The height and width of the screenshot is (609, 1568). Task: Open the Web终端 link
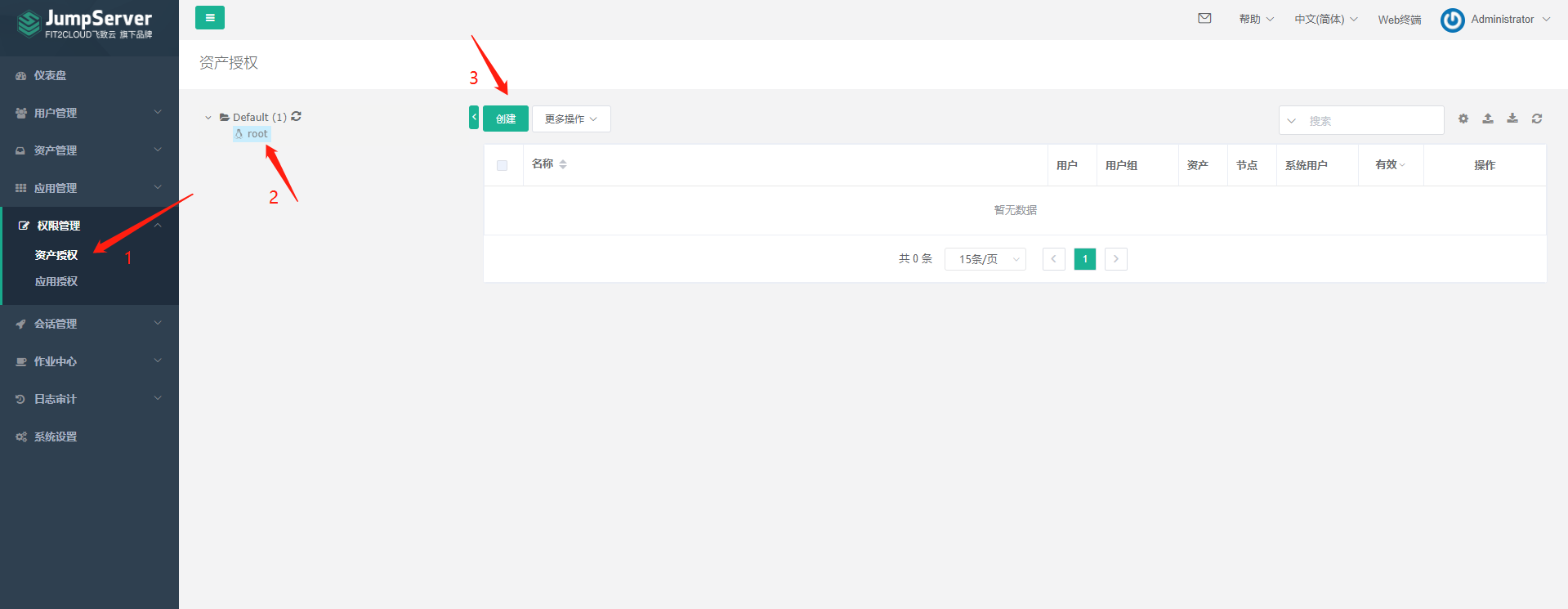pyautogui.click(x=1400, y=20)
